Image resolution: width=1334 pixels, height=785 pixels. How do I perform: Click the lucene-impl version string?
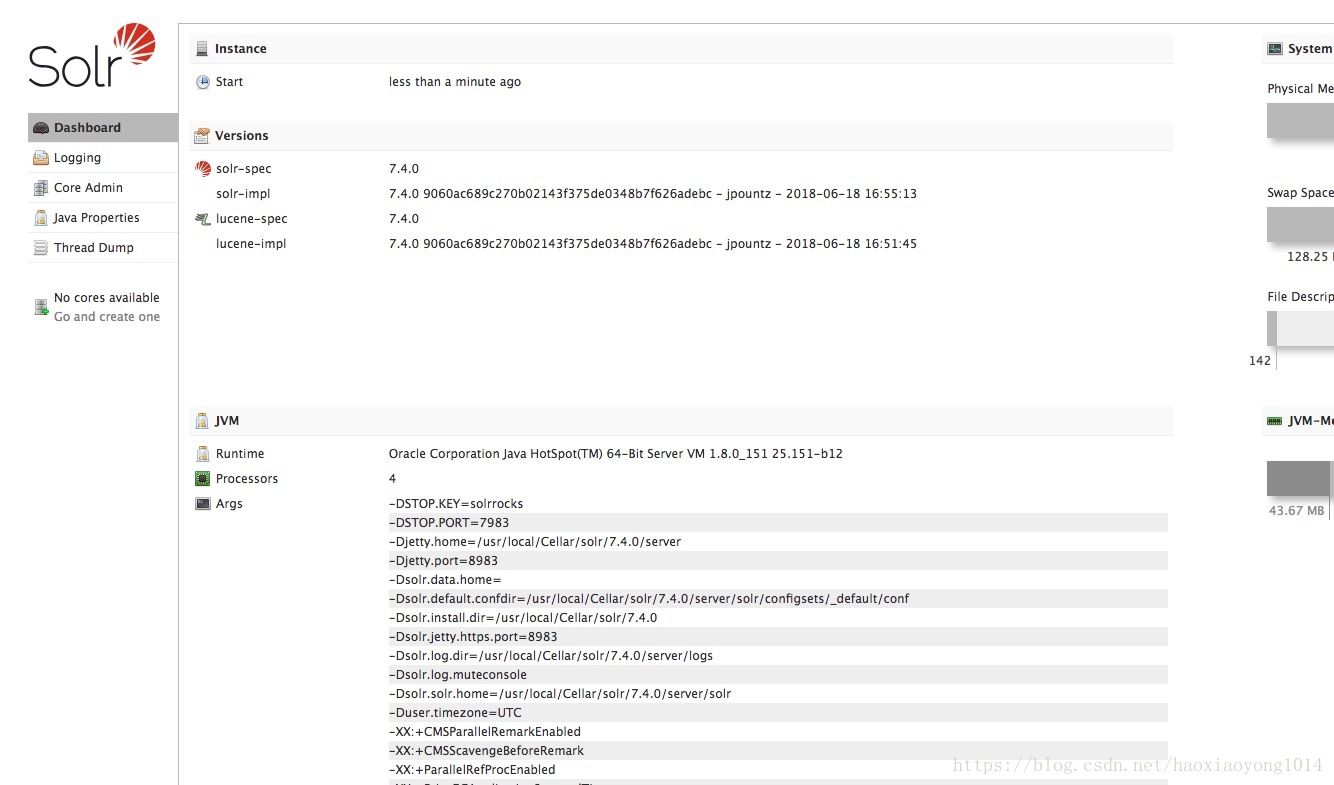pos(653,244)
